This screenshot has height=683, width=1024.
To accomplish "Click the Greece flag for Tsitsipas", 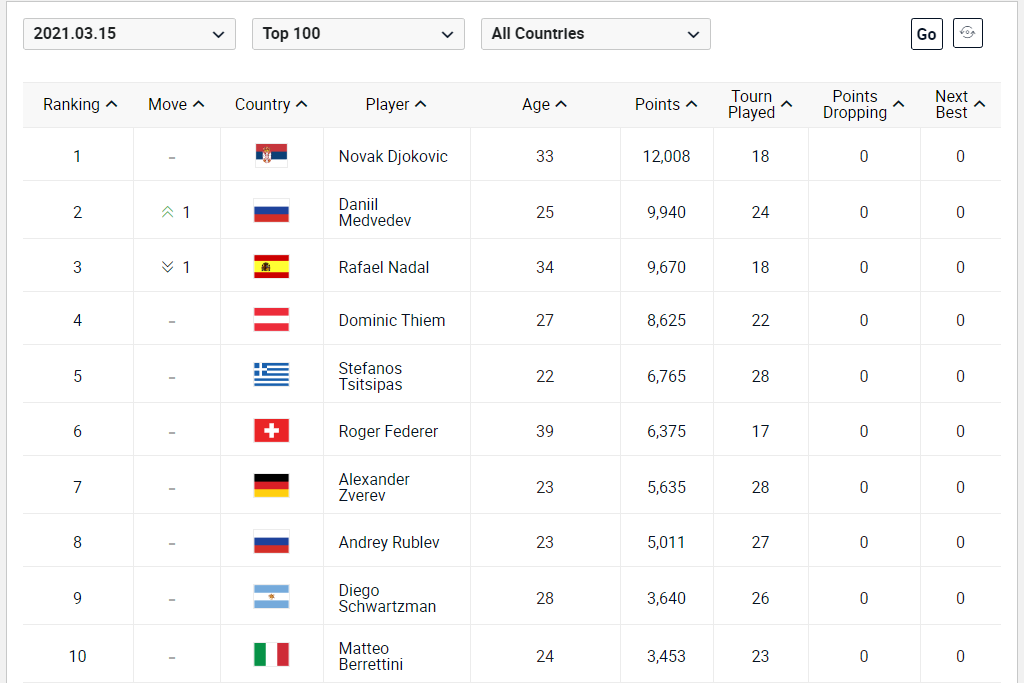I will pyautogui.click(x=271, y=376).
